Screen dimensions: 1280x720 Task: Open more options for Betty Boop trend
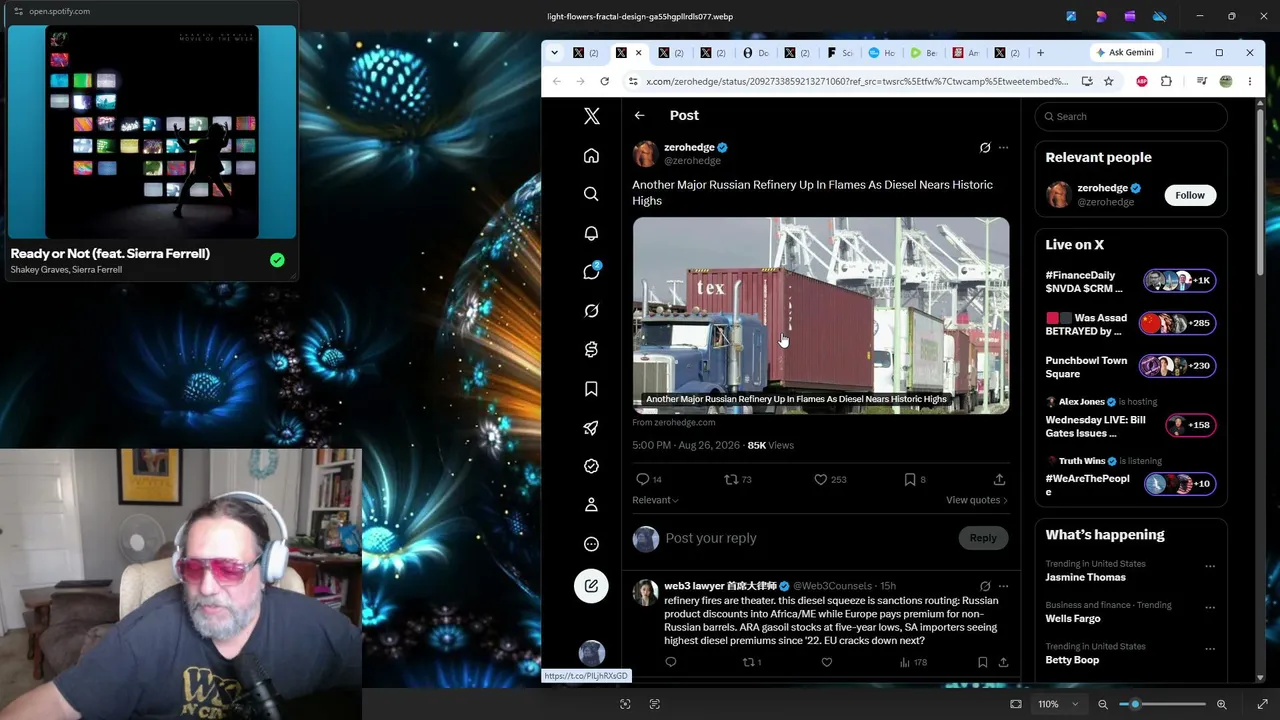tap(1210, 649)
